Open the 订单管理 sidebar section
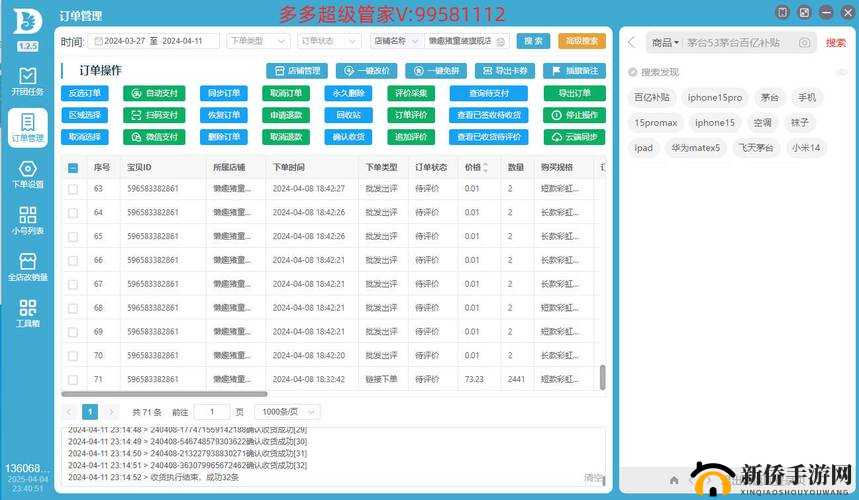This screenshot has width=859, height=500. 27,127
